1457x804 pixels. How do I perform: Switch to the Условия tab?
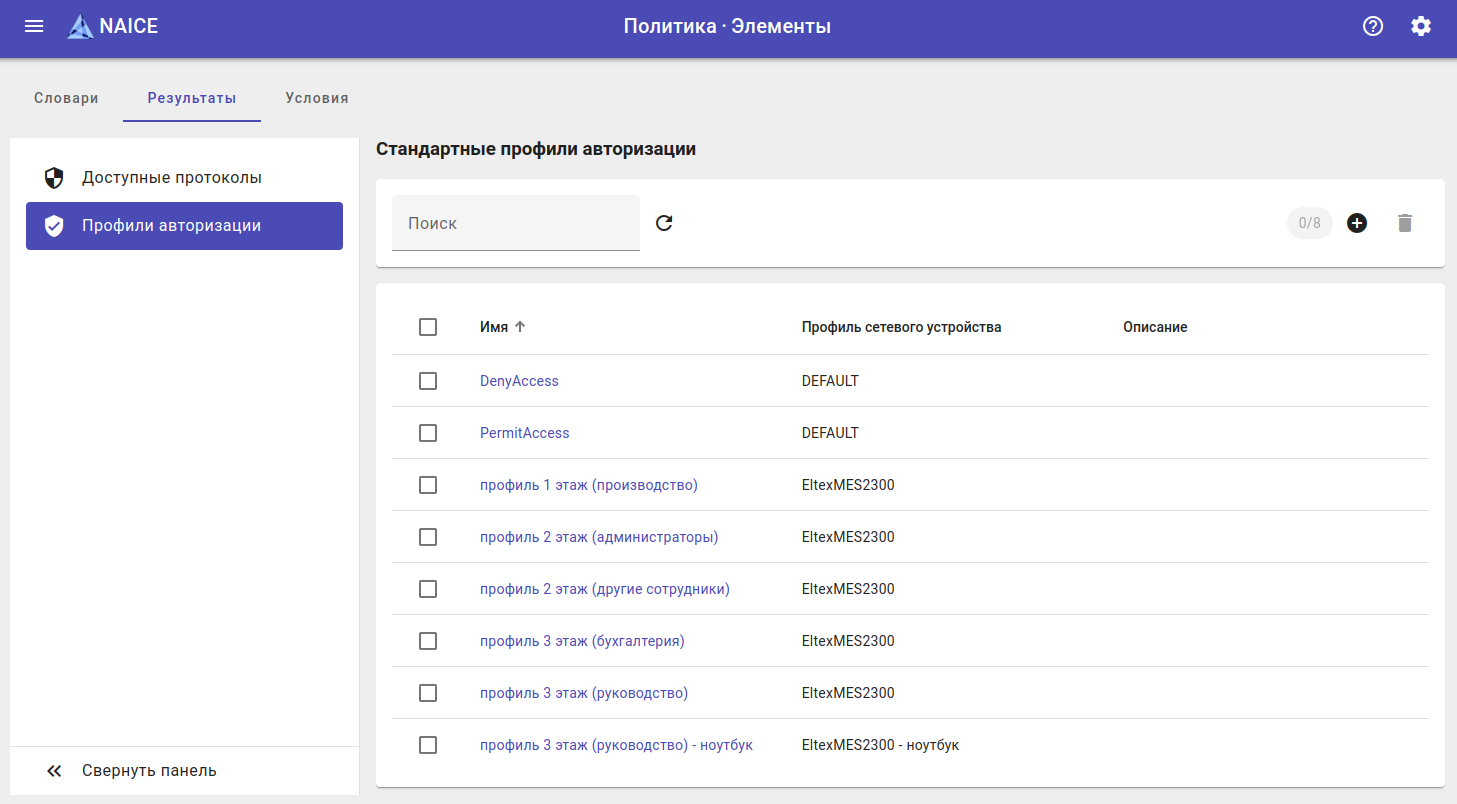pos(317,98)
